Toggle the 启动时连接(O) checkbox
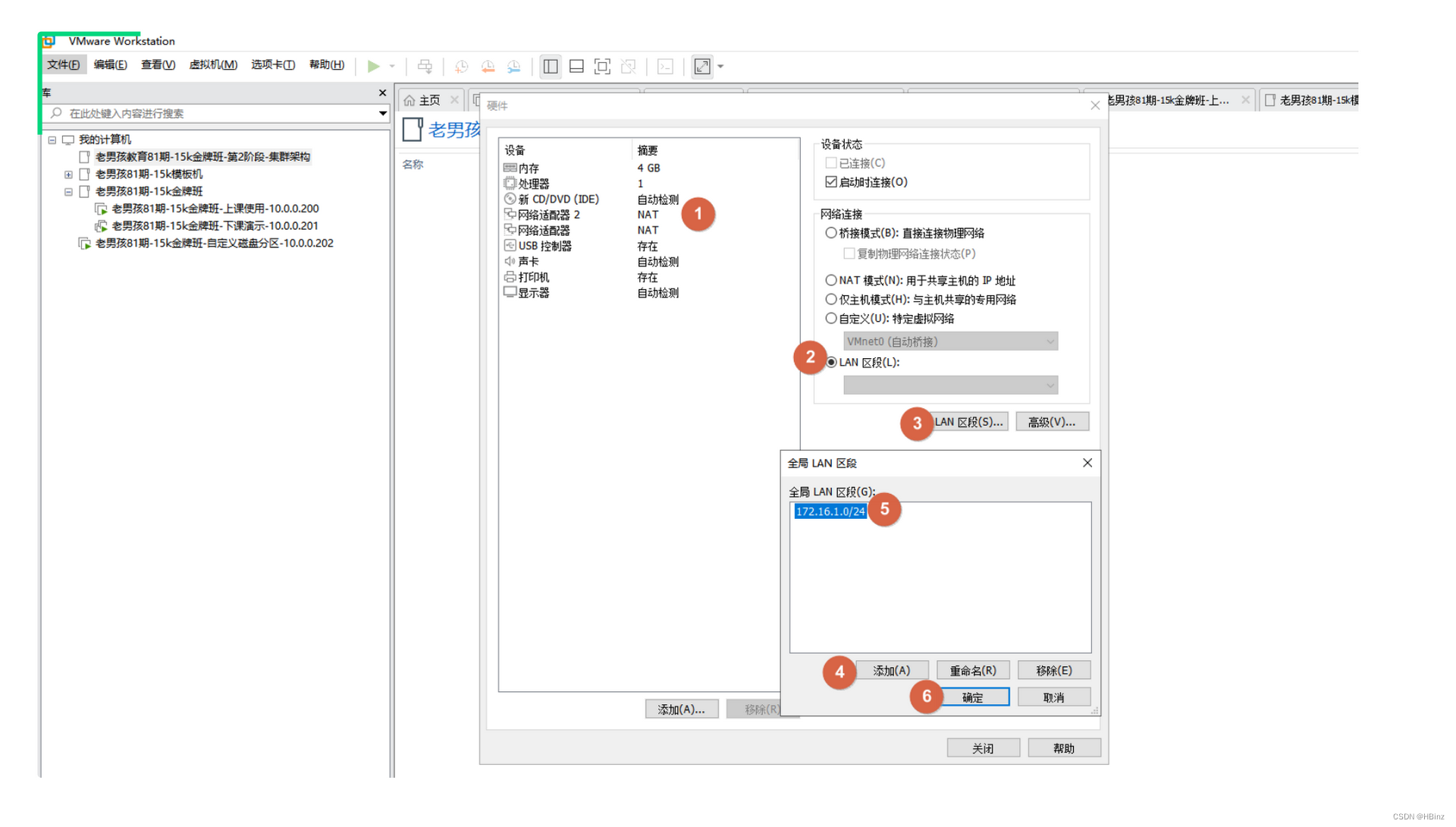The height and width of the screenshot is (827, 1456). coord(831,182)
